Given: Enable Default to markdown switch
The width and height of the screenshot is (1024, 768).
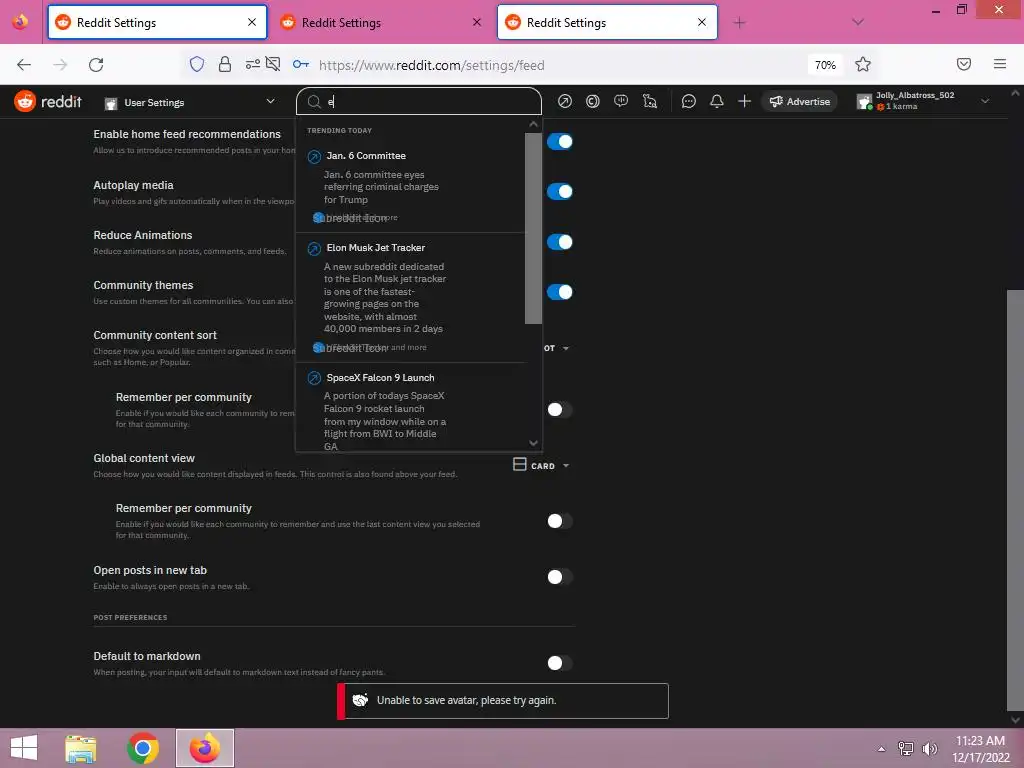Looking at the screenshot, I should click(560, 663).
